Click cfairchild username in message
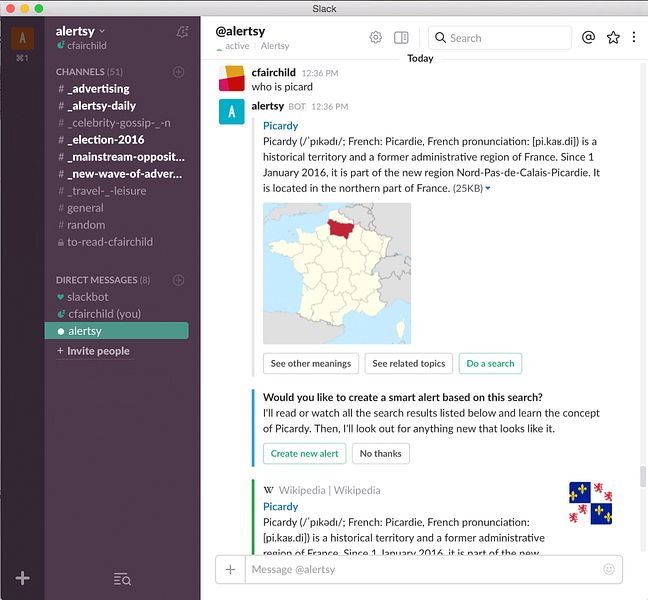 click(274, 73)
